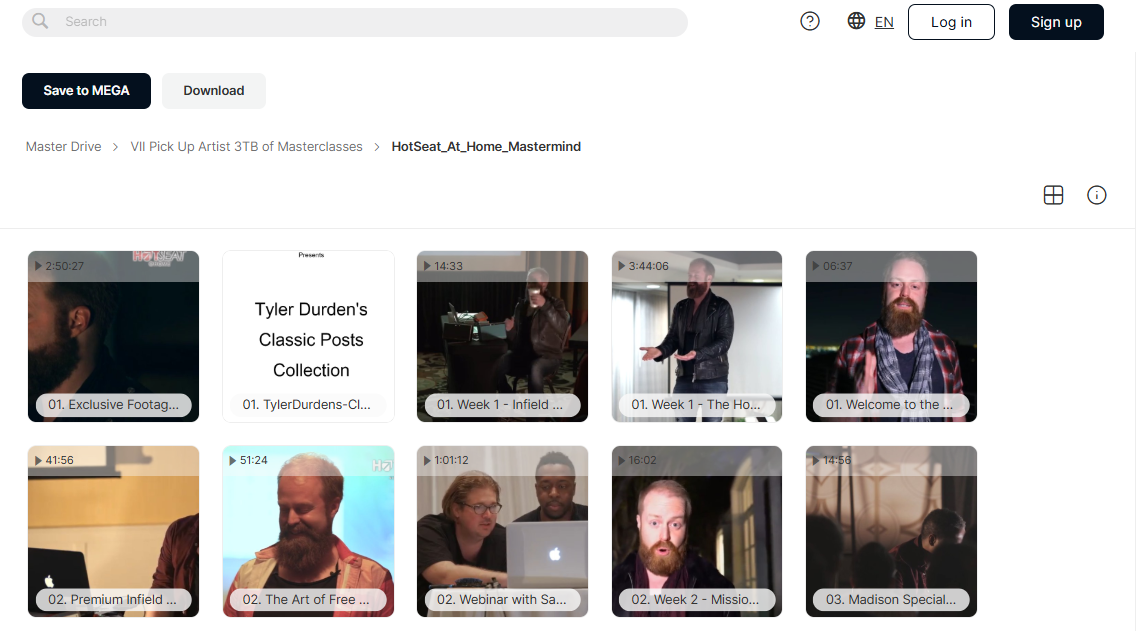Open the EN language selector
This screenshot has height=631, width=1136.
tap(884, 22)
